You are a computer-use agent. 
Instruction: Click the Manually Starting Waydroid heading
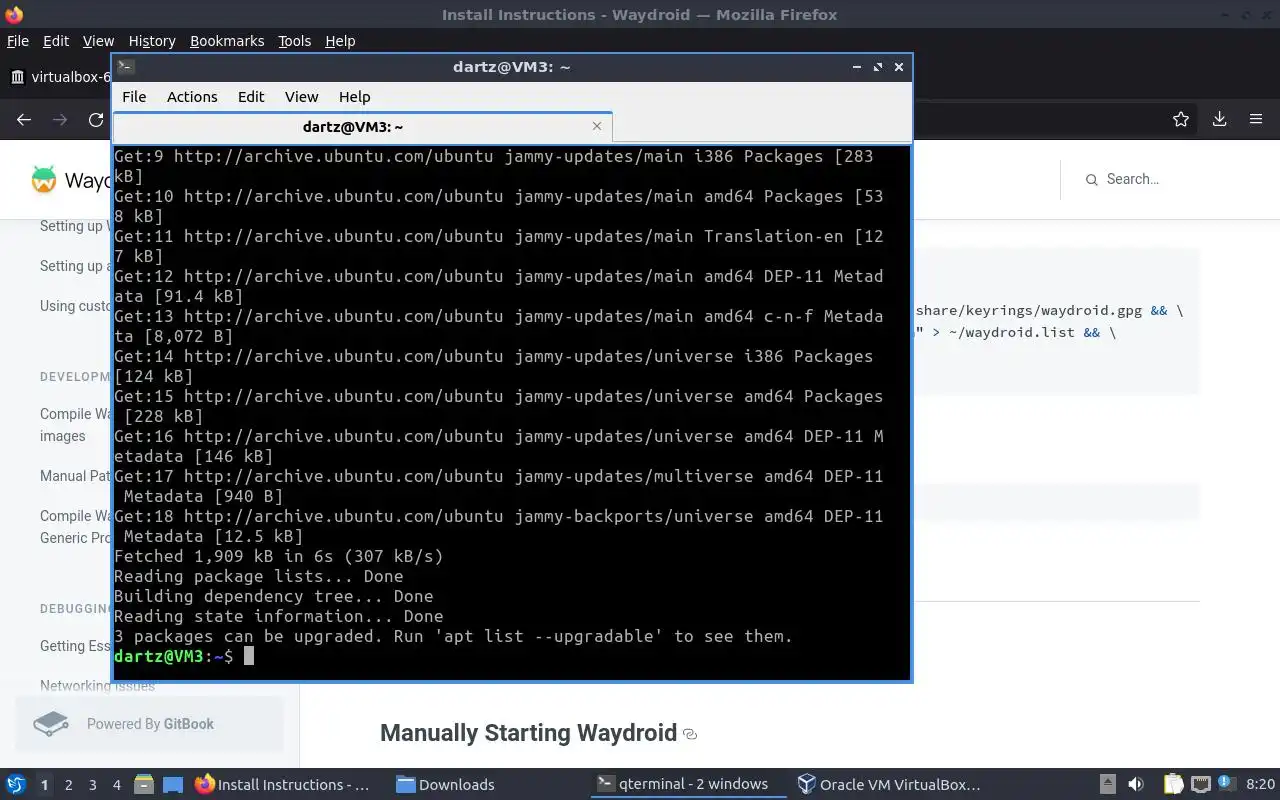(528, 733)
